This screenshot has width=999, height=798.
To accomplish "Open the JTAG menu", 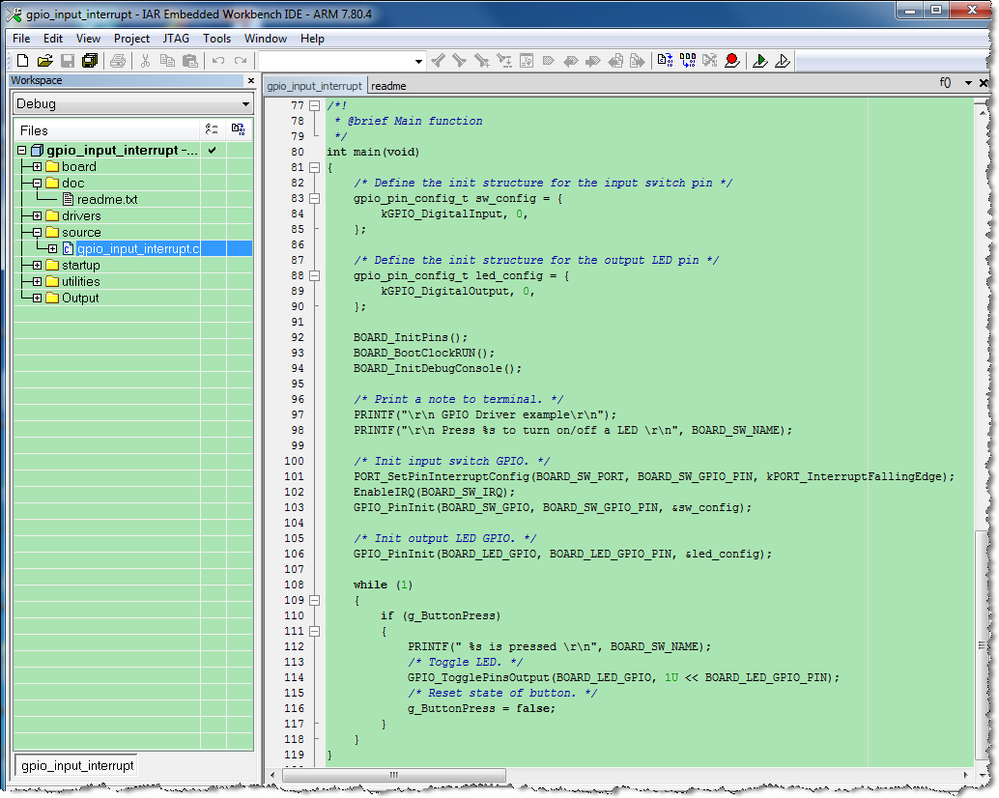I will coord(176,38).
